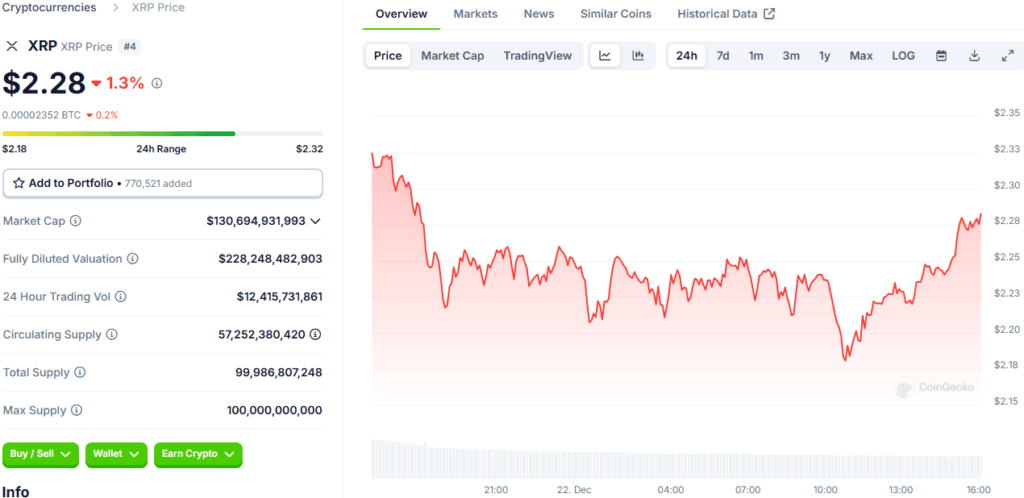Open the calendar date range picker
The width and height of the screenshot is (1024, 498).
click(x=941, y=56)
